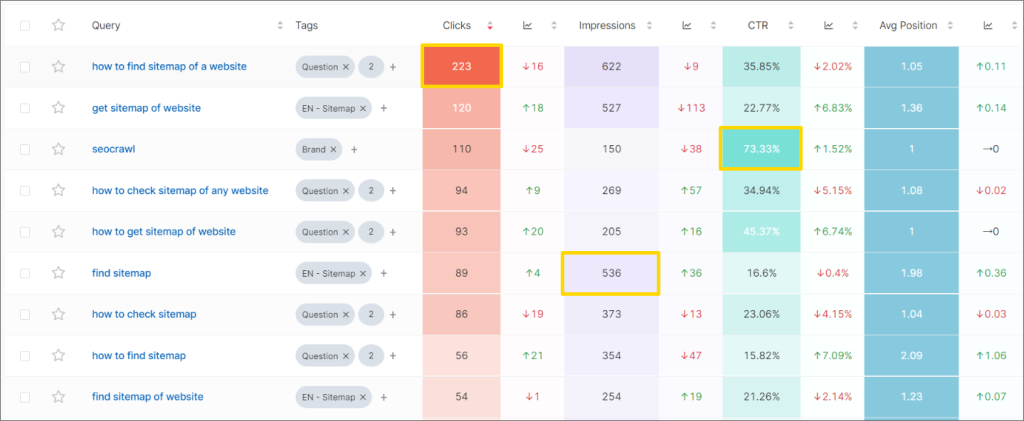Remove Brand tag from seocrawl row
This screenshot has width=1024, height=421.
click(333, 149)
